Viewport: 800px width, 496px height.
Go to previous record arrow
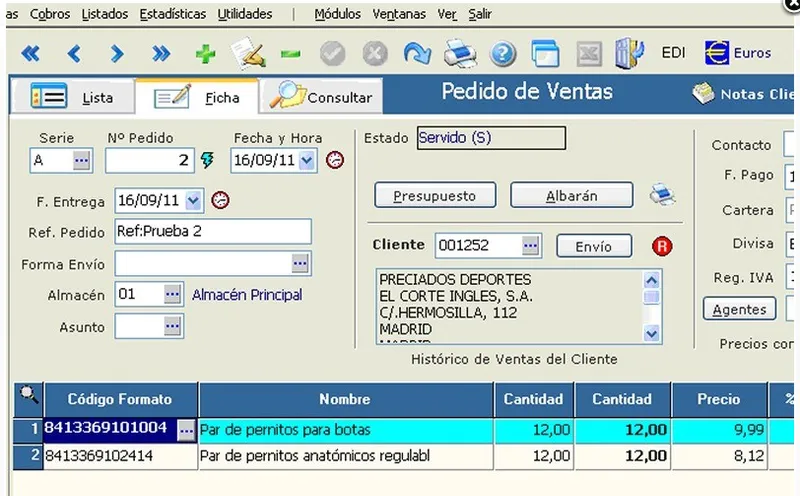(x=74, y=53)
